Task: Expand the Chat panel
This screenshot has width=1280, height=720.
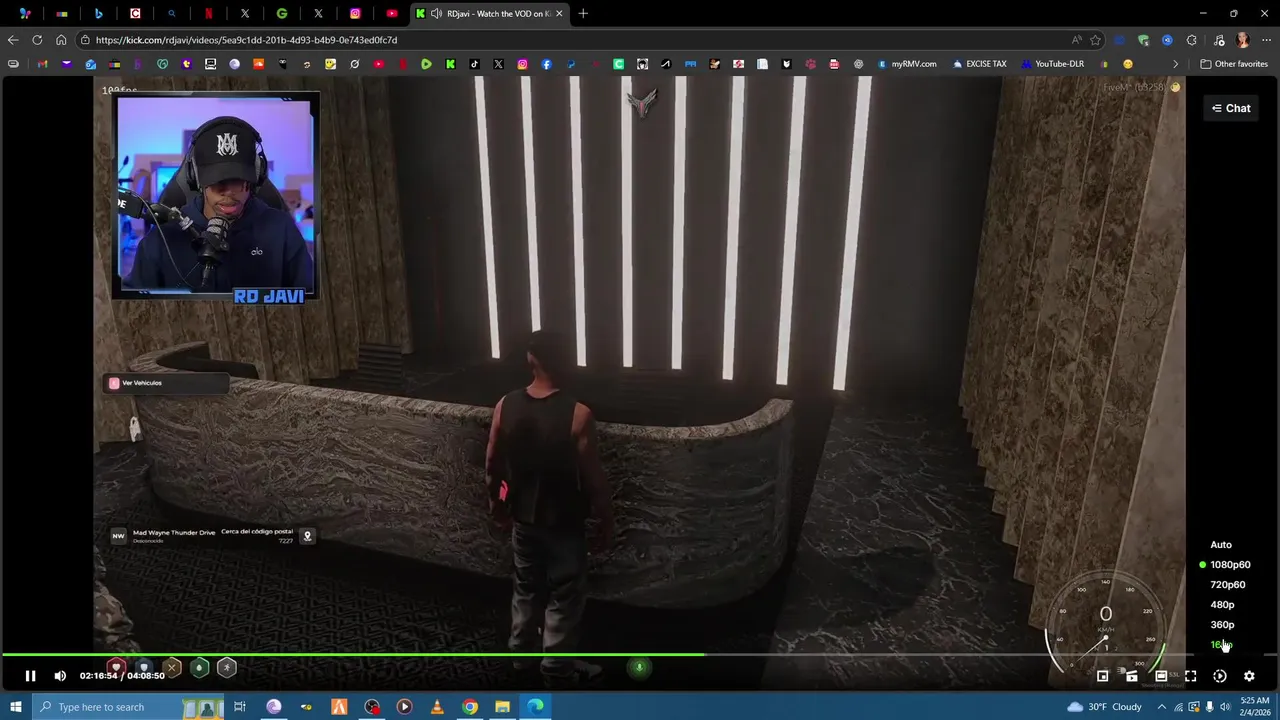Action: click(x=1231, y=108)
